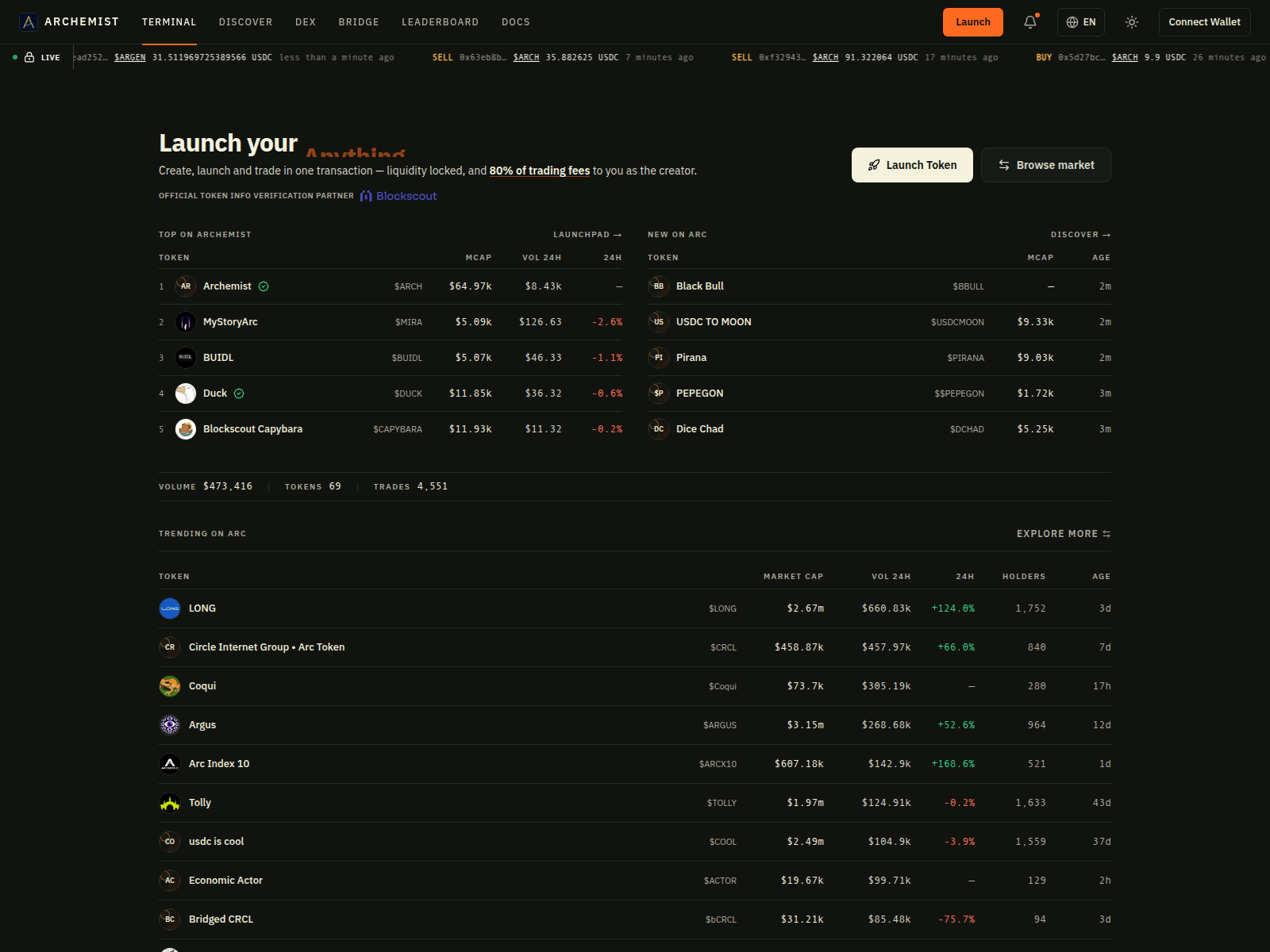Click the 80% of trading fees link

point(540,171)
